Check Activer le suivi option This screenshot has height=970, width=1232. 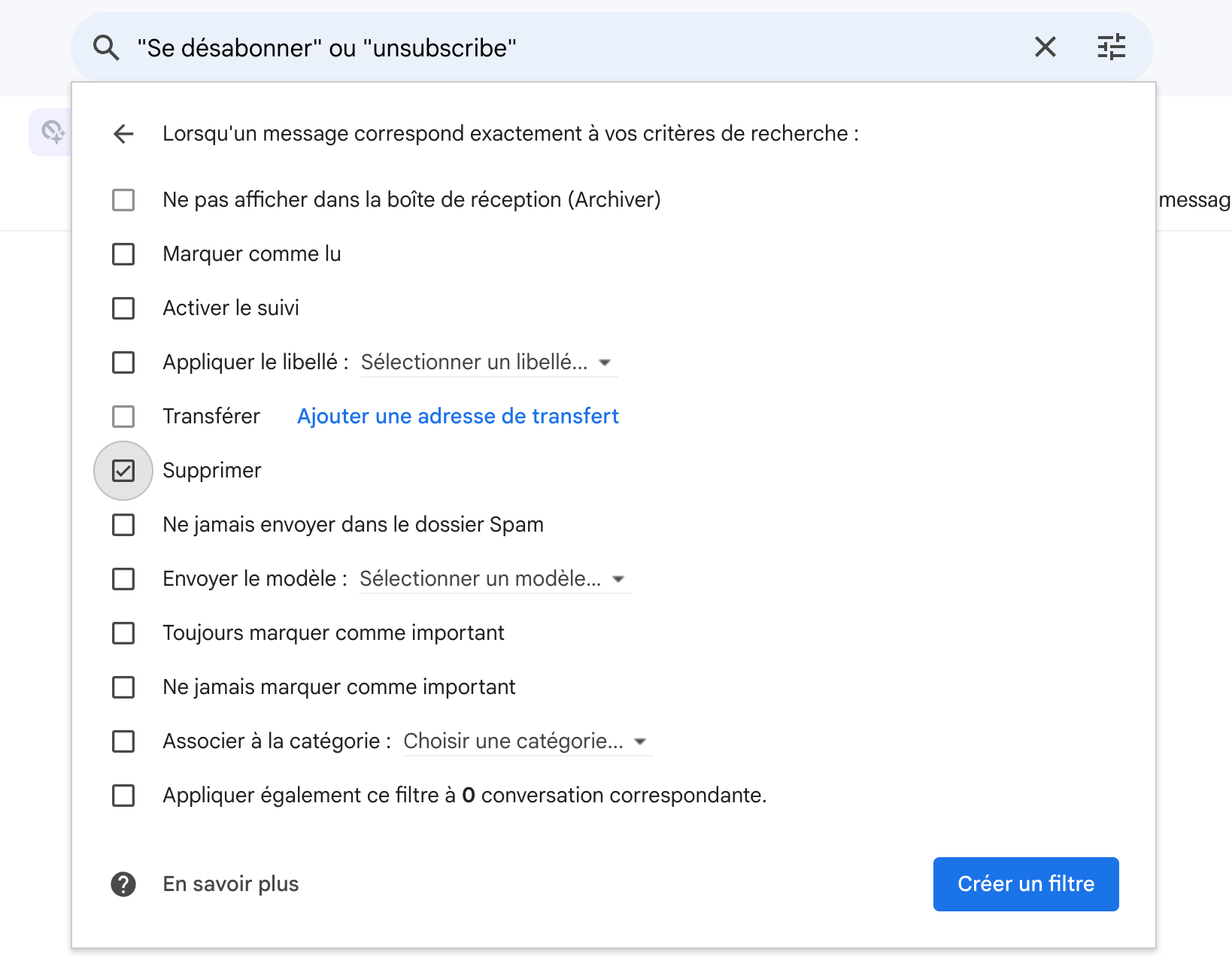[123, 308]
